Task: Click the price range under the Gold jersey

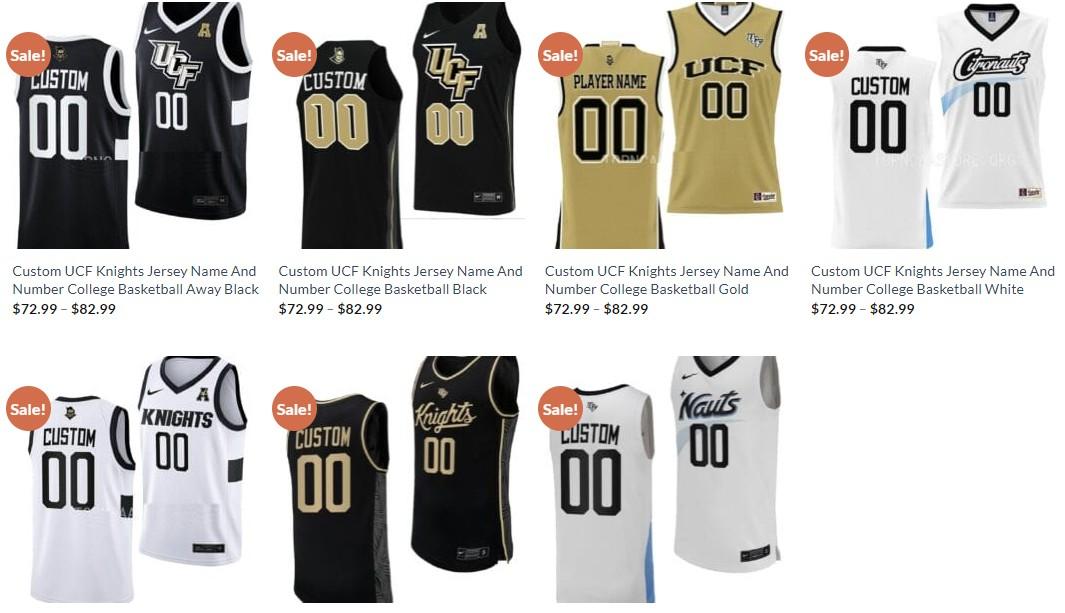Action: click(596, 309)
